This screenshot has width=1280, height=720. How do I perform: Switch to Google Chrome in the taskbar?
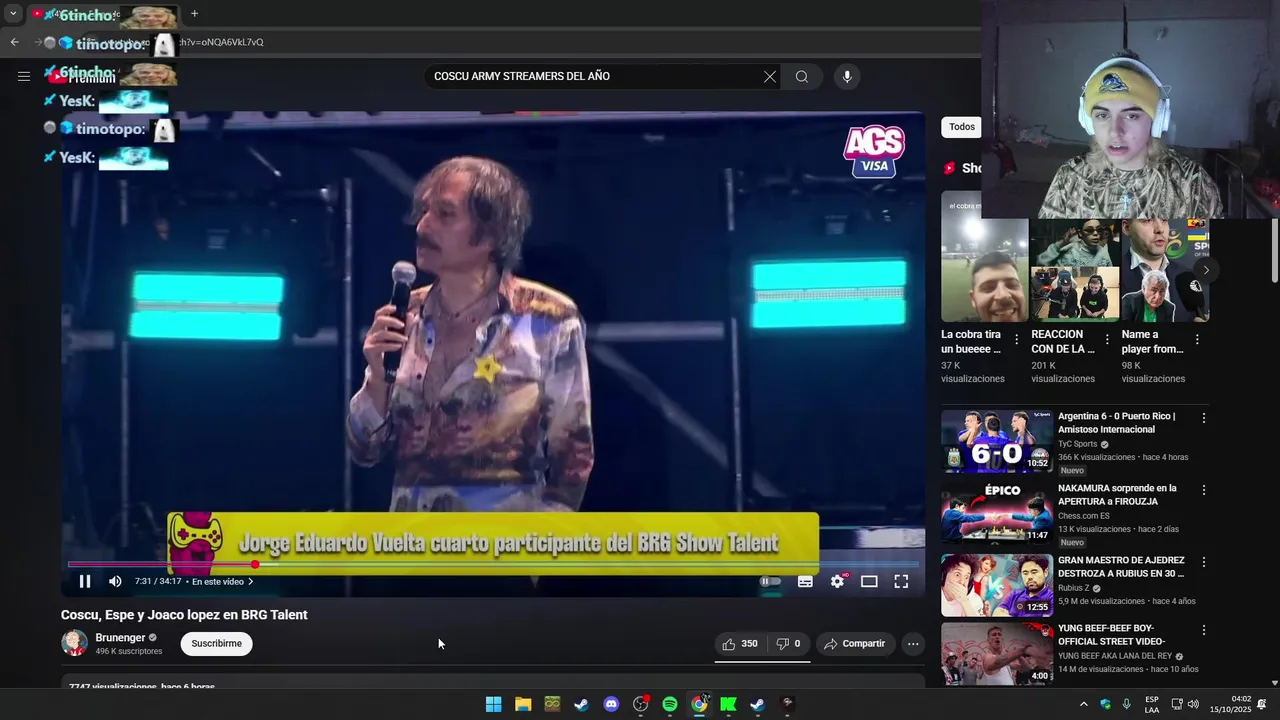tap(699, 704)
